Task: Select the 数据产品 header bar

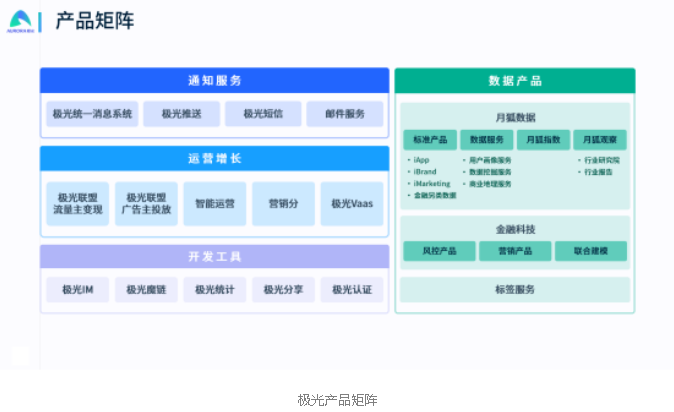Action: 515,81
